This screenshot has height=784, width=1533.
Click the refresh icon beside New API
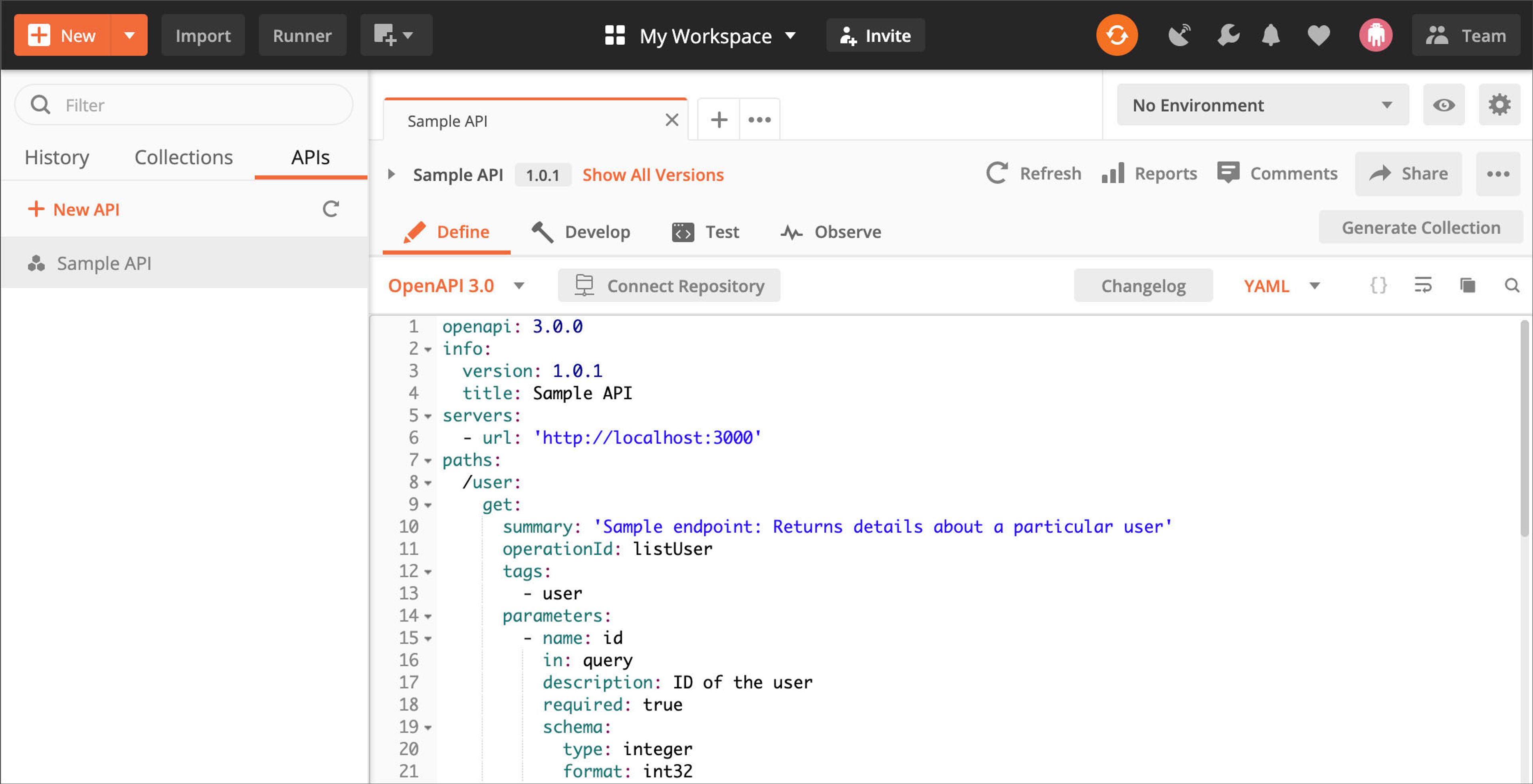click(x=331, y=209)
